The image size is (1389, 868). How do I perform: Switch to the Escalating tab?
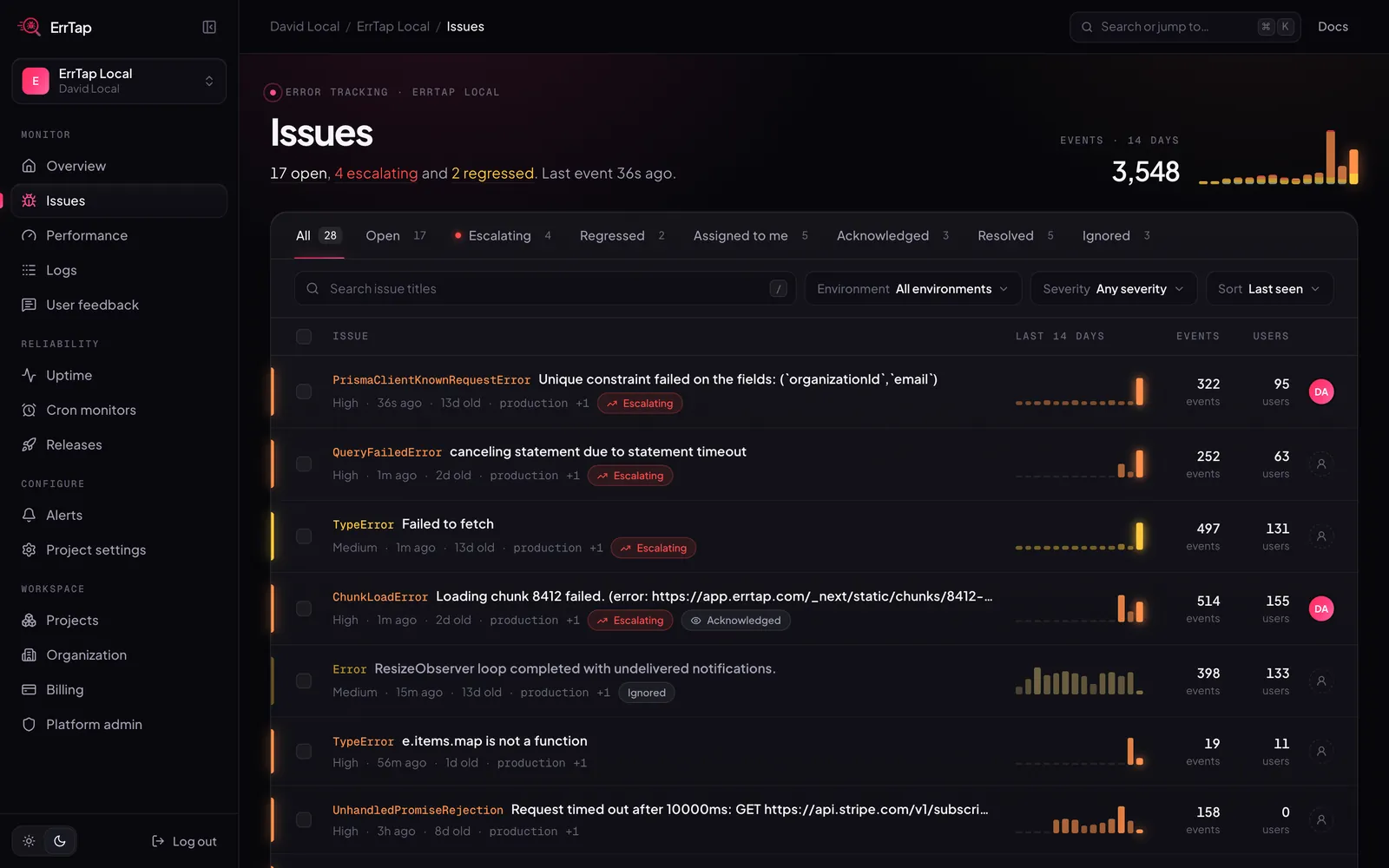tap(503, 235)
